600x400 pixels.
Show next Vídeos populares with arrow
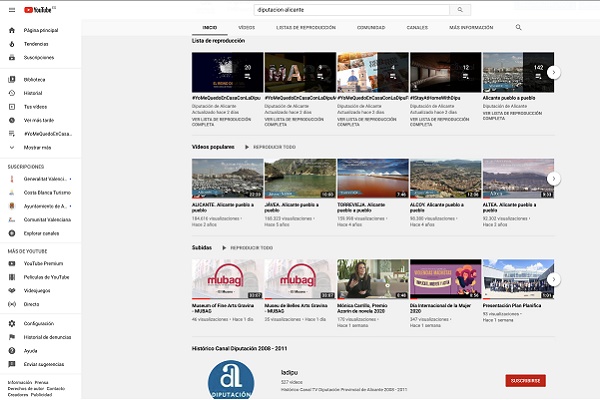[554, 179]
